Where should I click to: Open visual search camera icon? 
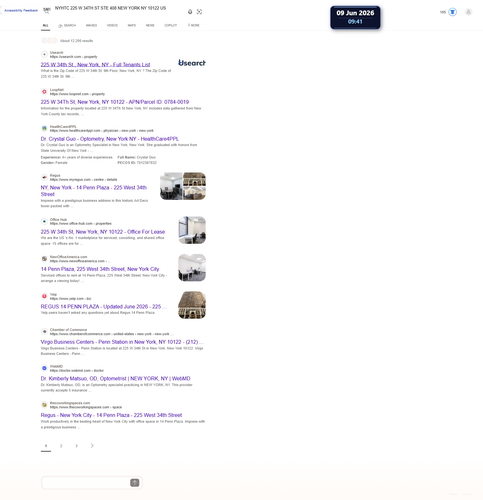point(199,12)
